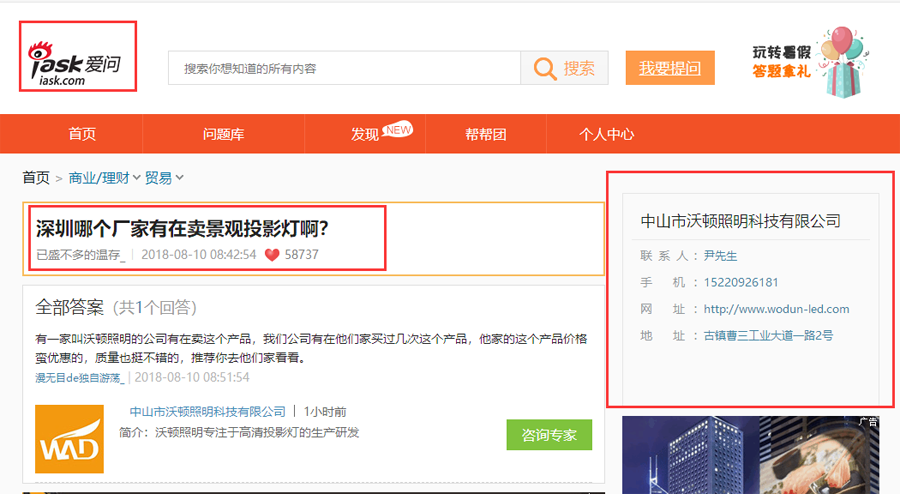
Task: Expand the 商业/理财 category dropdown
Action: tap(104, 178)
